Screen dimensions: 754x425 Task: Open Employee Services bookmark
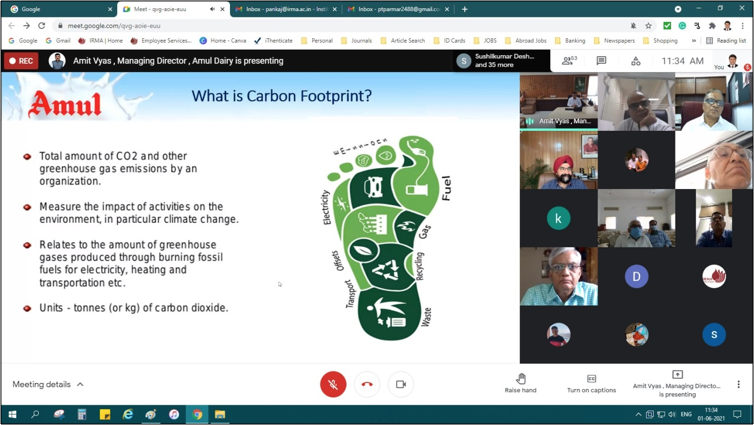point(161,40)
